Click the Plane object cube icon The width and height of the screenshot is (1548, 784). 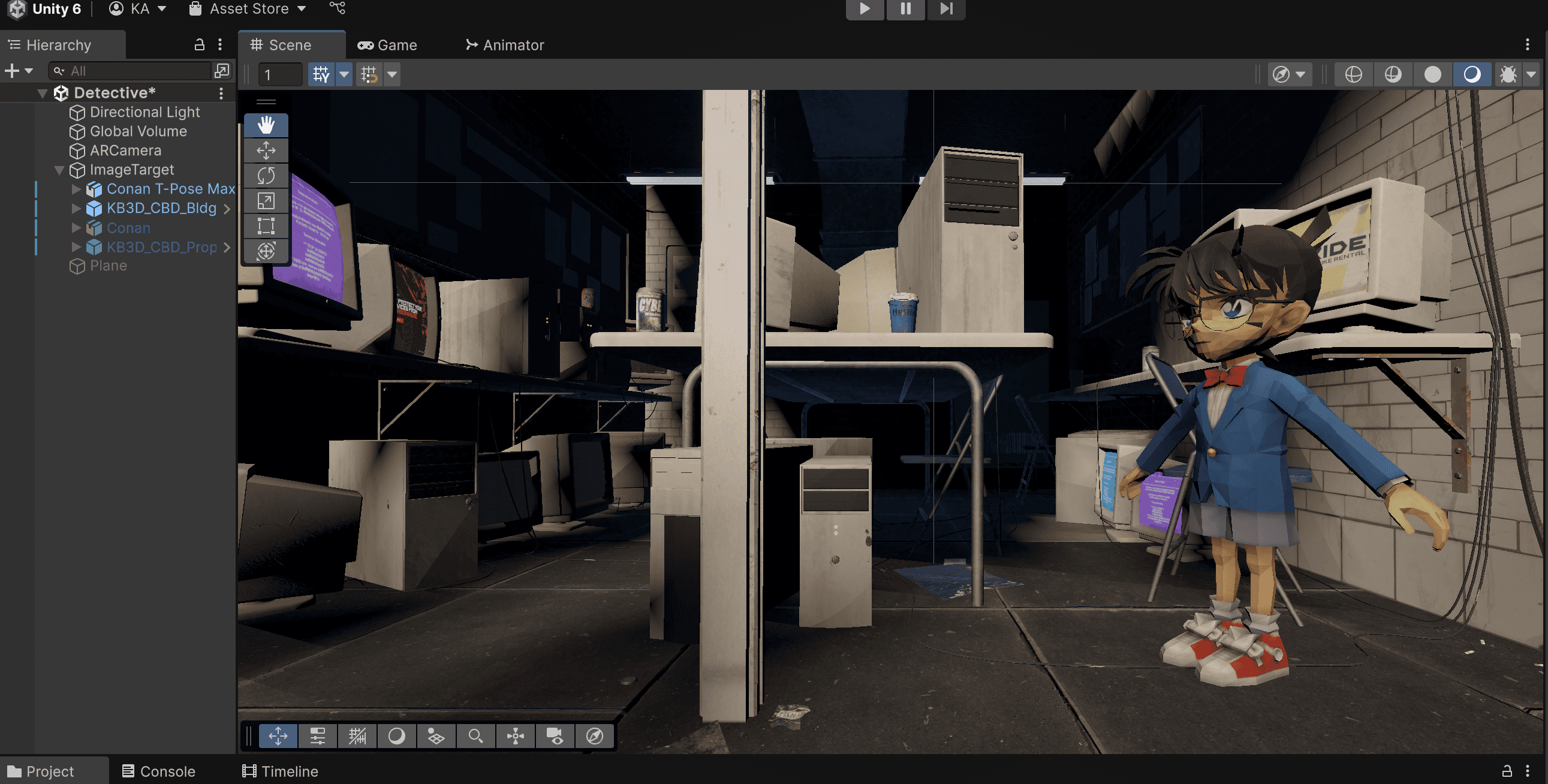pos(77,266)
